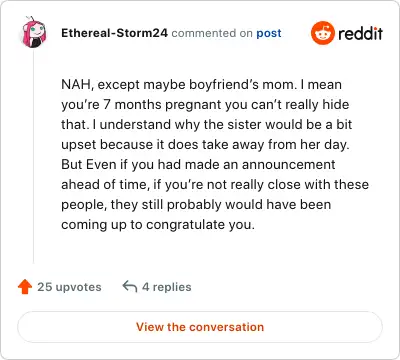Click the line starting "But Even if you"
This screenshot has height=360, width=400.
(x=198, y=165)
